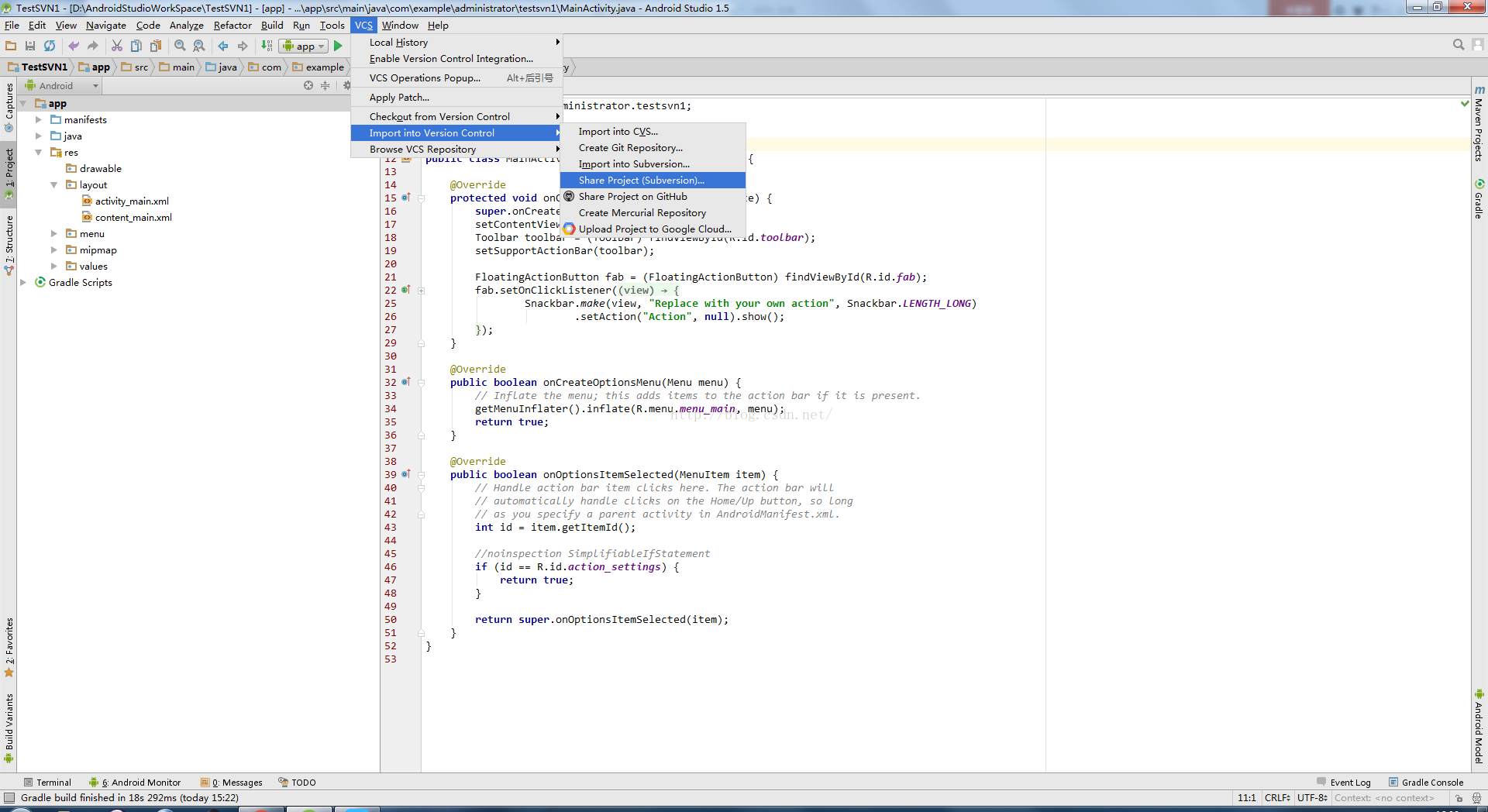Collapse the app module tree node
The height and width of the screenshot is (812, 1488).
(24, 103)
